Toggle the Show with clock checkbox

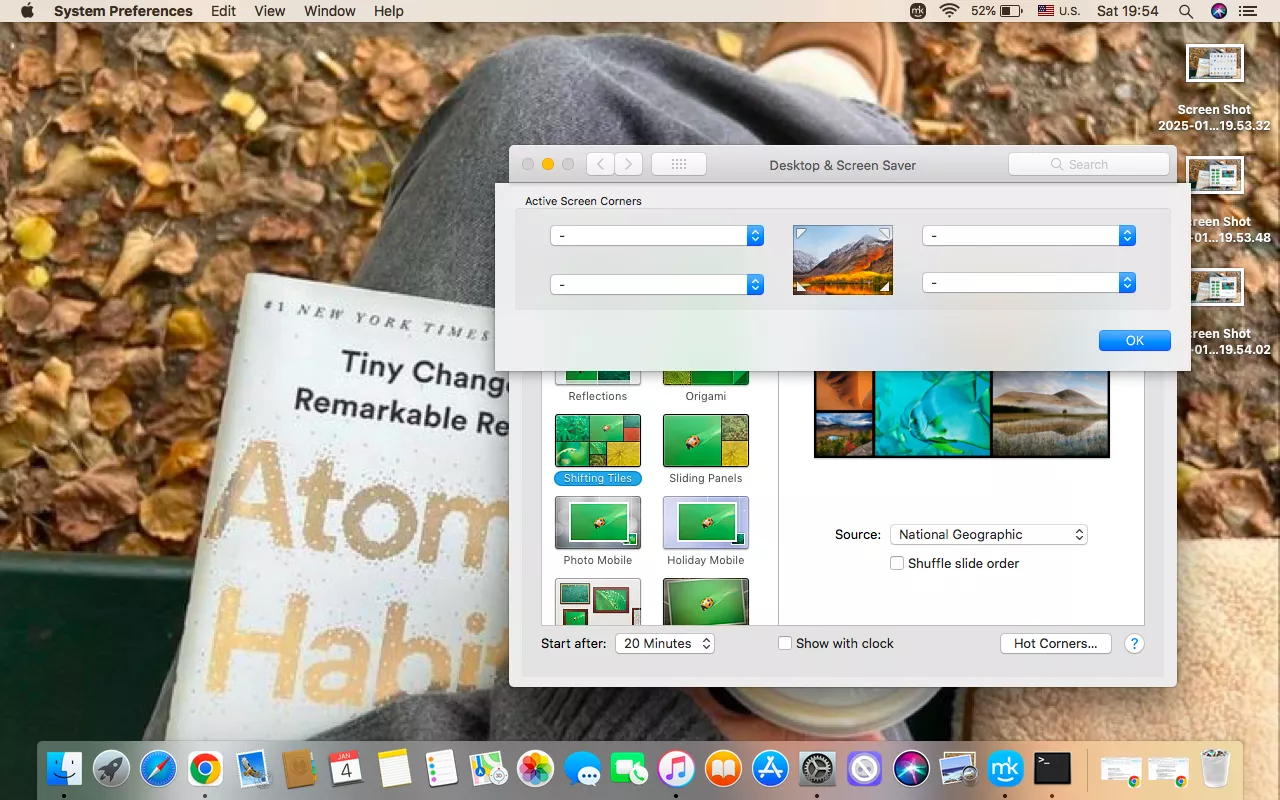point(785,644)
